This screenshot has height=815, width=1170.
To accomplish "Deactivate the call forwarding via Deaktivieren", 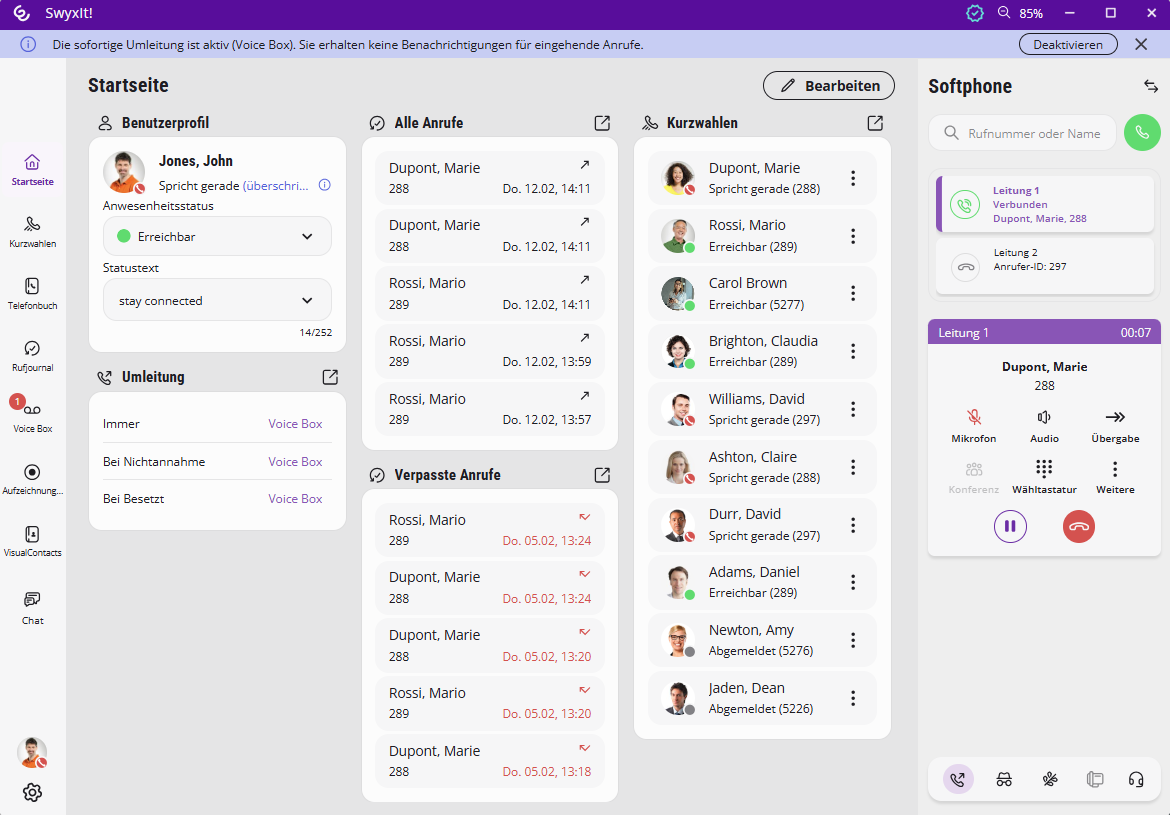I will tap(1068, 45).
